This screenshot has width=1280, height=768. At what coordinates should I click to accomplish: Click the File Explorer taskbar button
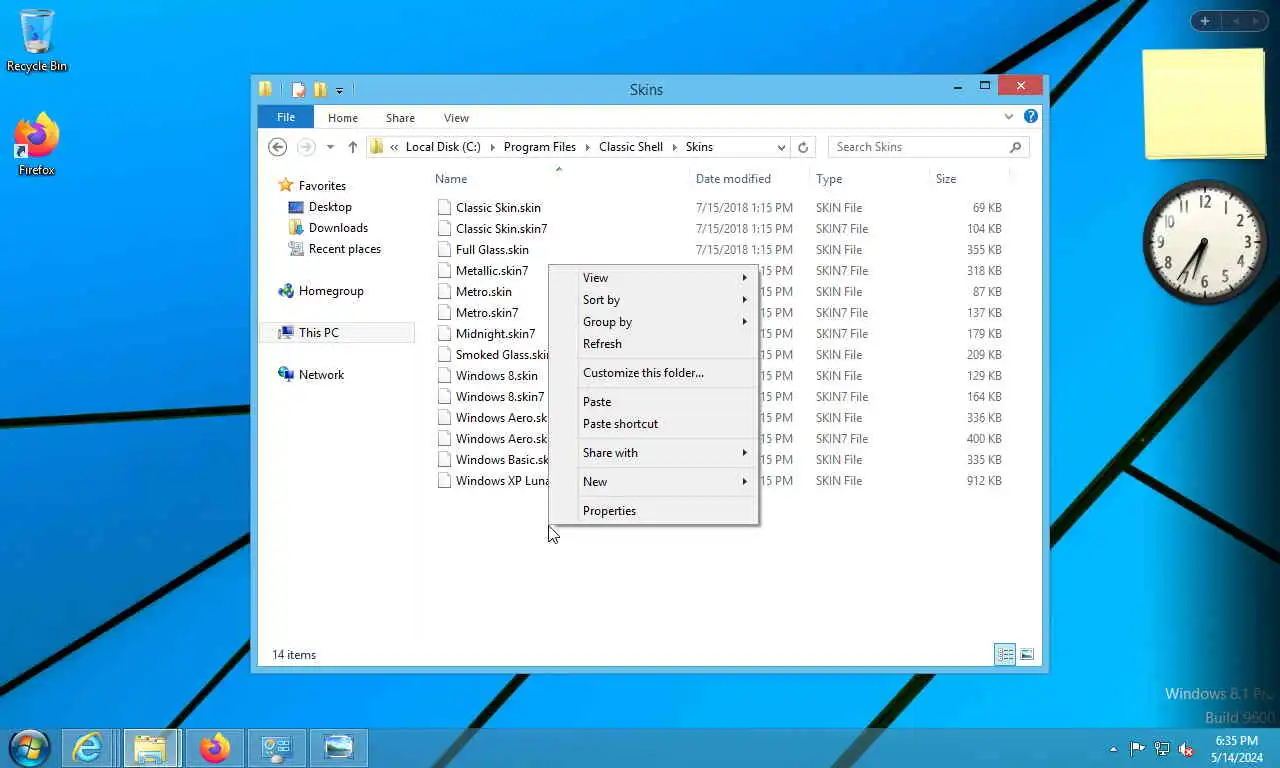(x=151, y=747)
